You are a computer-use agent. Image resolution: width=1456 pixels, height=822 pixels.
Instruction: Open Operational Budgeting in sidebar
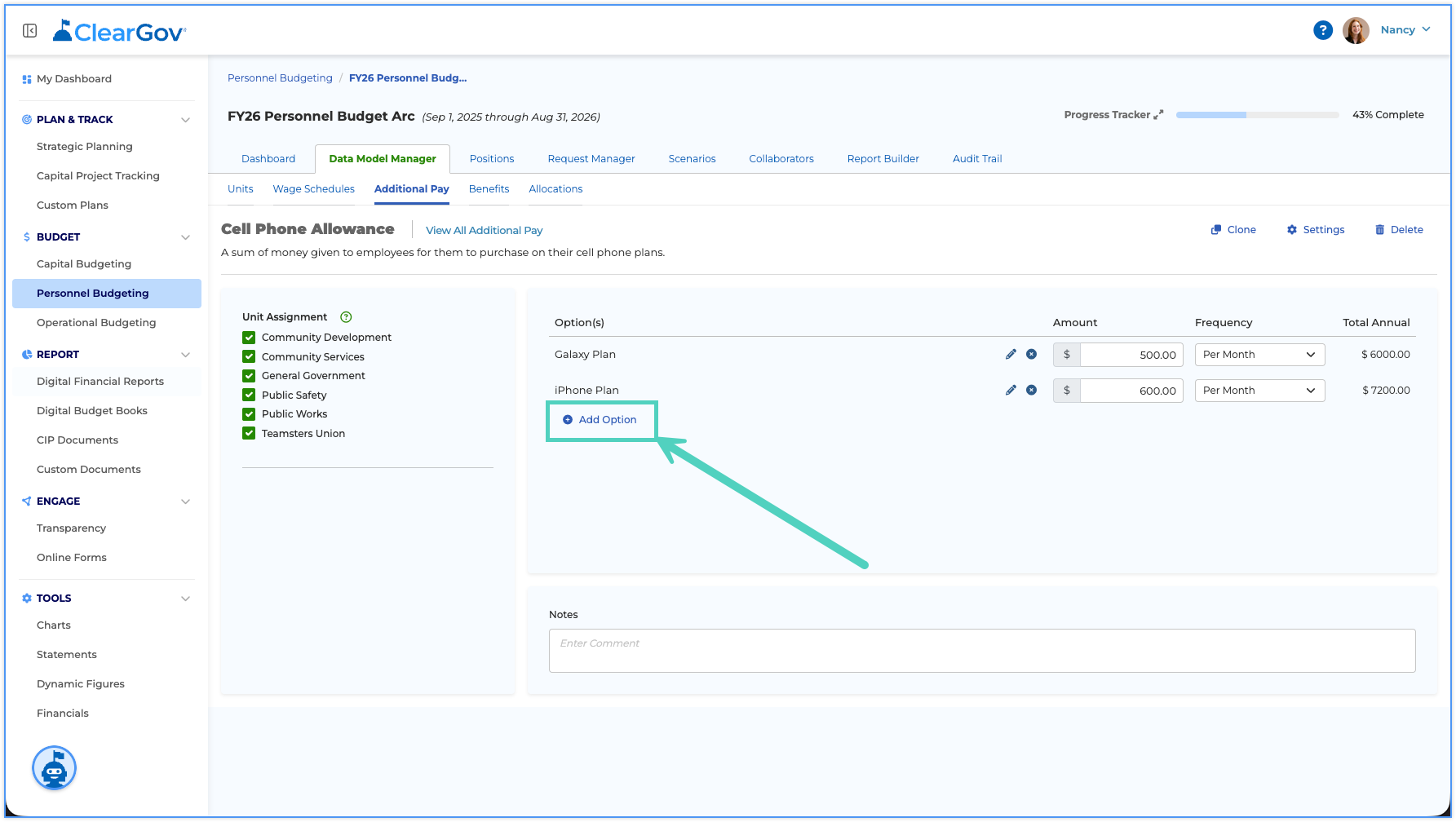[96, 323]
